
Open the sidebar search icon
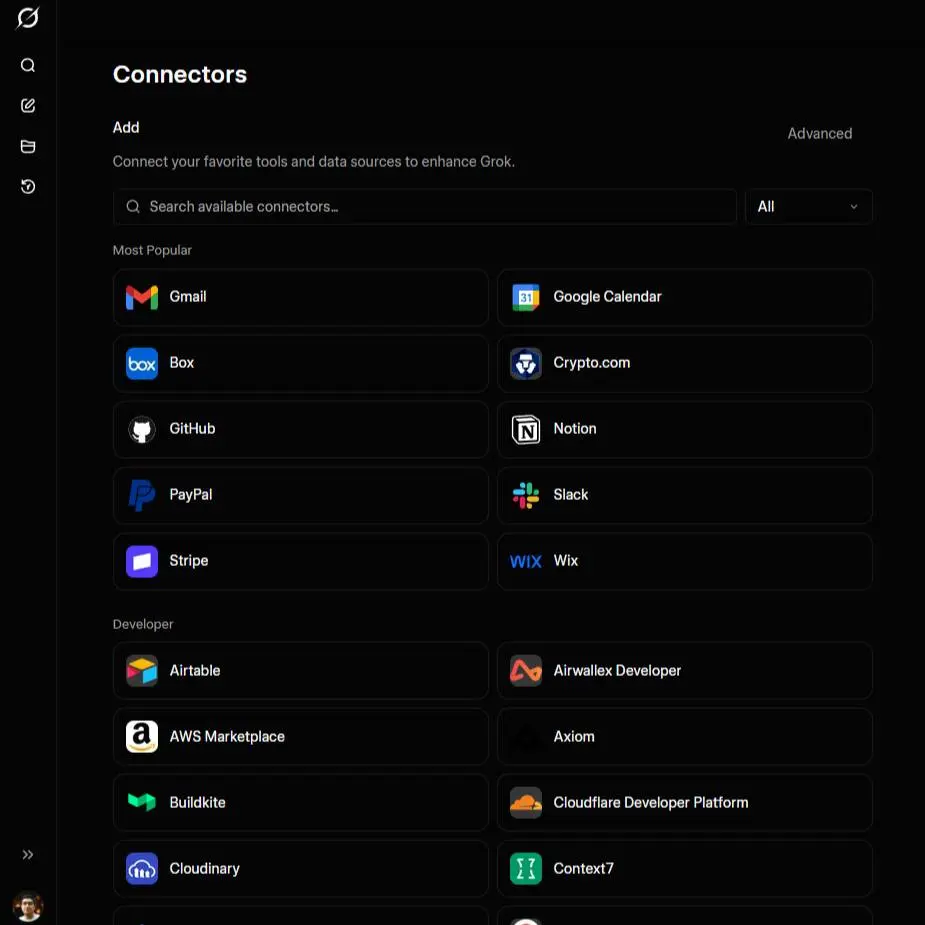point(28,65)
